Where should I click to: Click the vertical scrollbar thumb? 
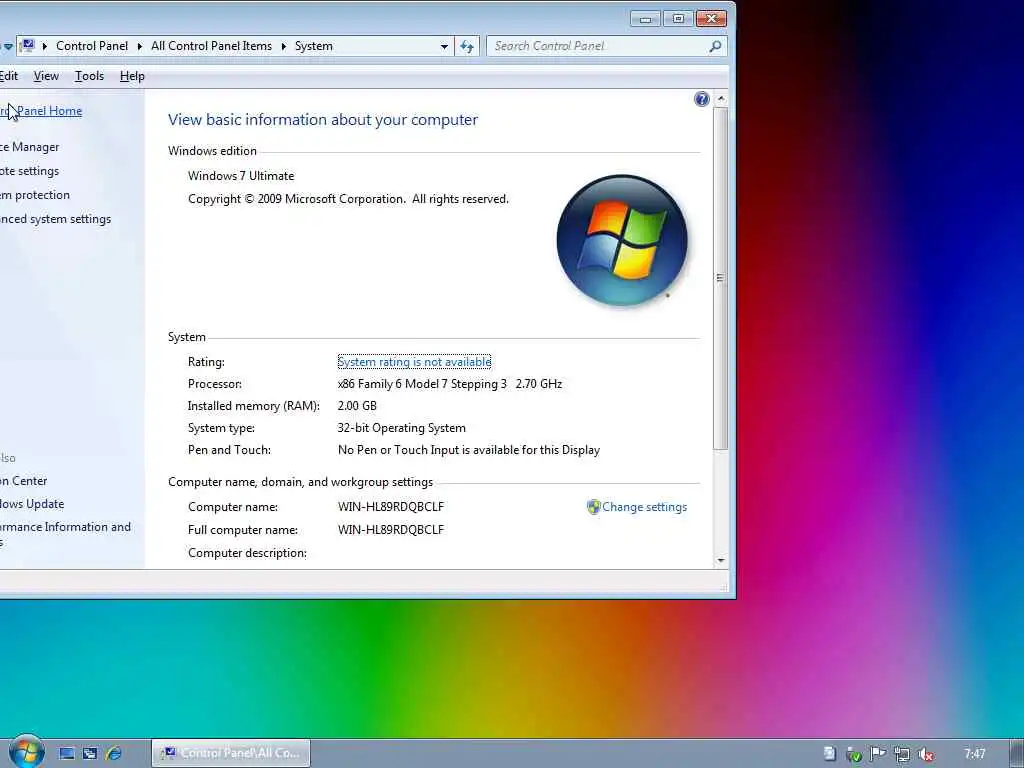[x=720, y=278]
